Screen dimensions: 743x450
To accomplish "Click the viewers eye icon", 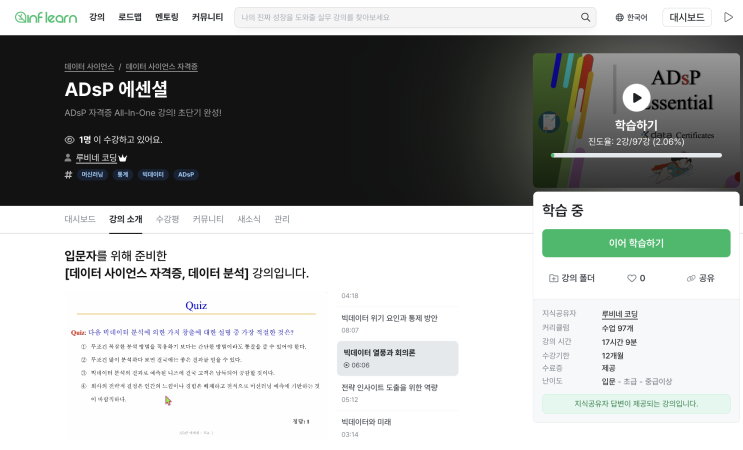I will [69, 140].
